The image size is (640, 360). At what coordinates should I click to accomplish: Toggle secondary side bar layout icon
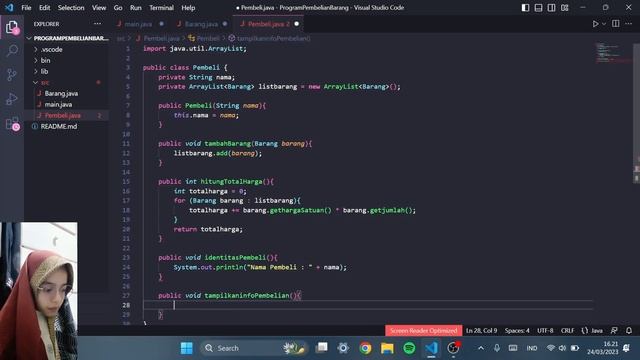pos(551,8)
